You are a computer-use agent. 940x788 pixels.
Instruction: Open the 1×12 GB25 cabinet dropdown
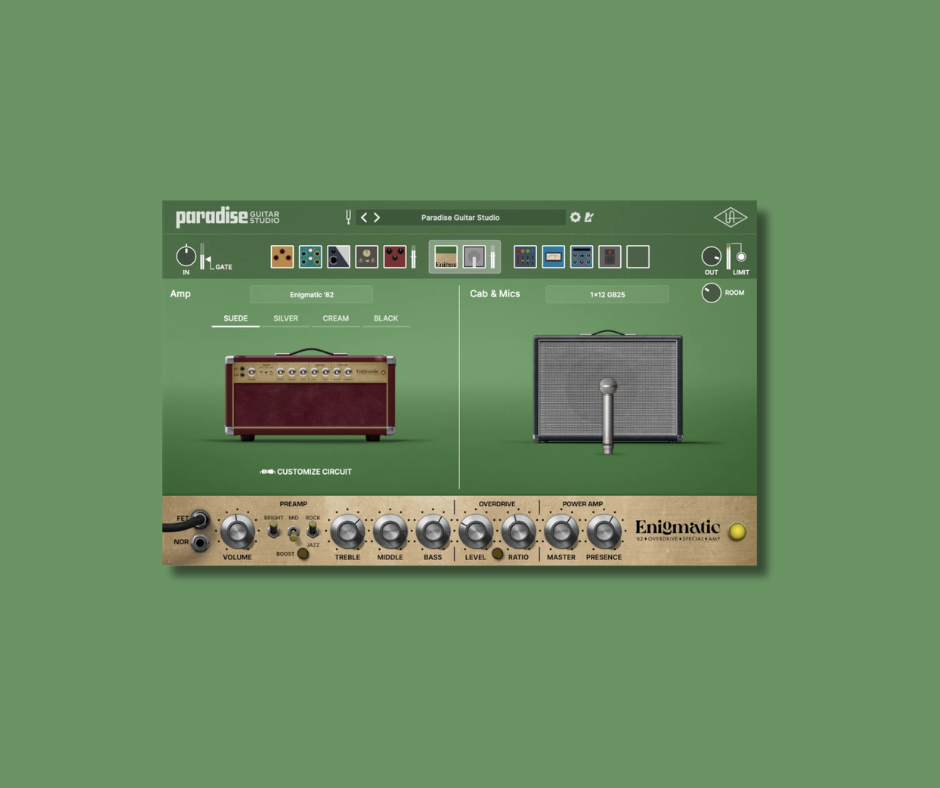607,294
